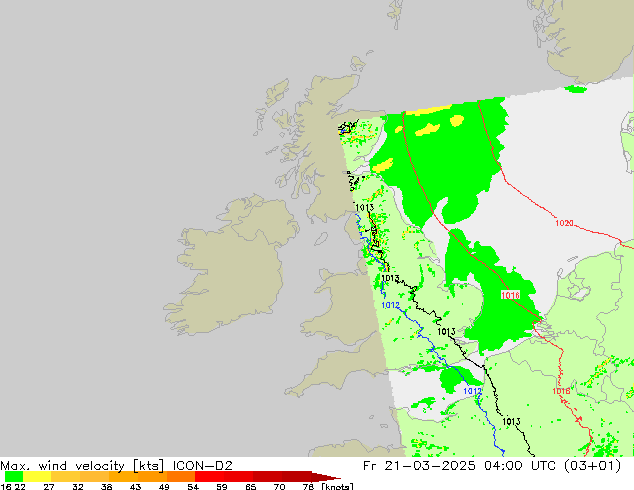Viewport: 634px width, 490px height.
Task: Click the 49–54 knots dark orange swatch
Action: (181, 476)
